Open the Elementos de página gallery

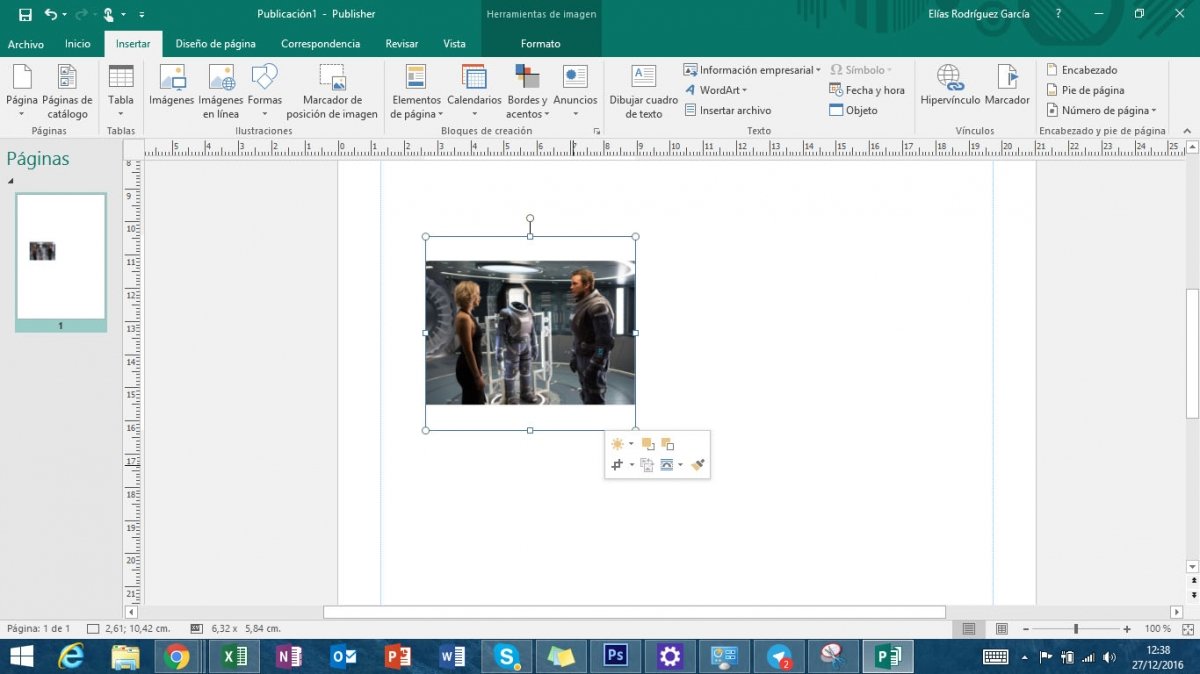click(416, 91)
